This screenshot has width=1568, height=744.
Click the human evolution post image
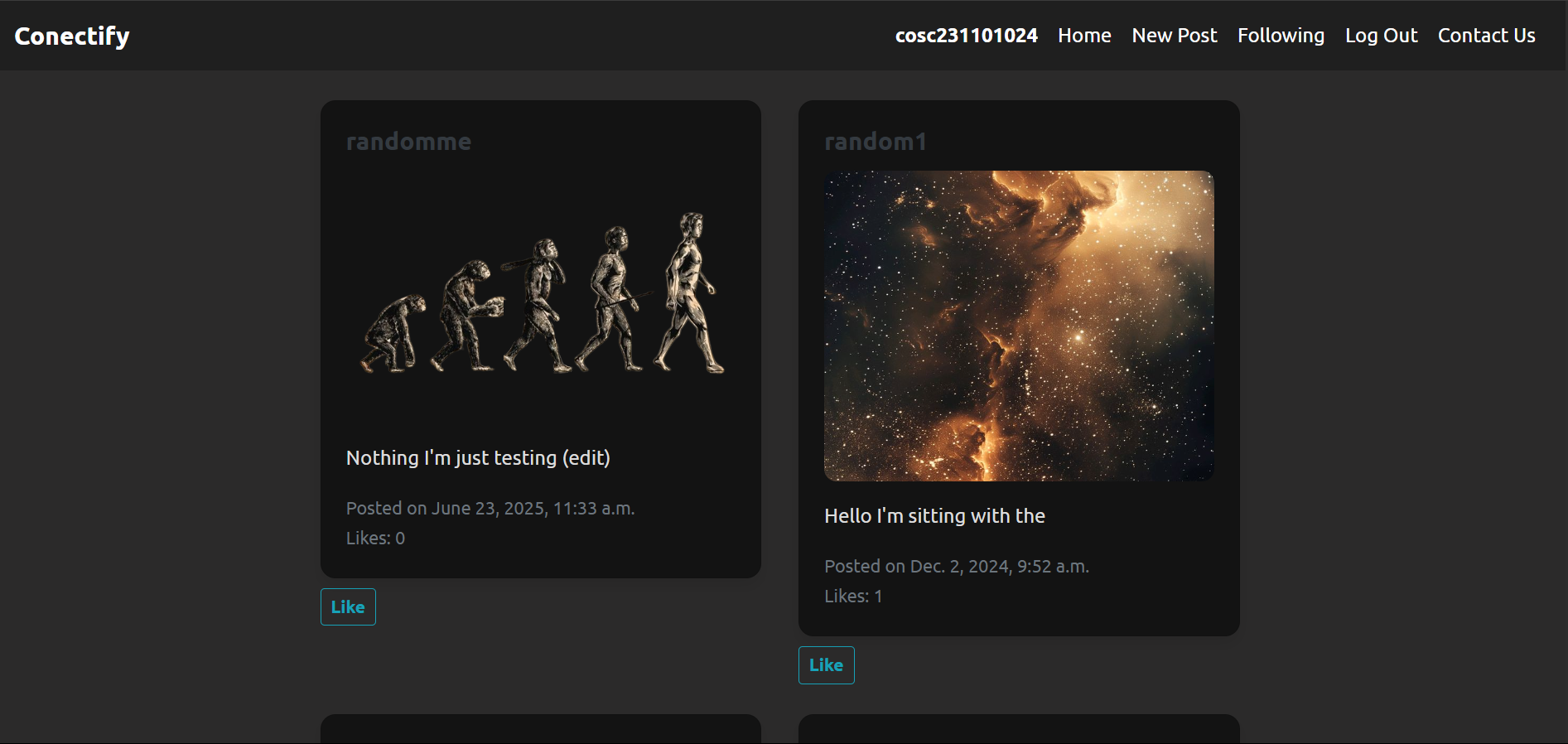pyautogui.click(x=541, y=294)
